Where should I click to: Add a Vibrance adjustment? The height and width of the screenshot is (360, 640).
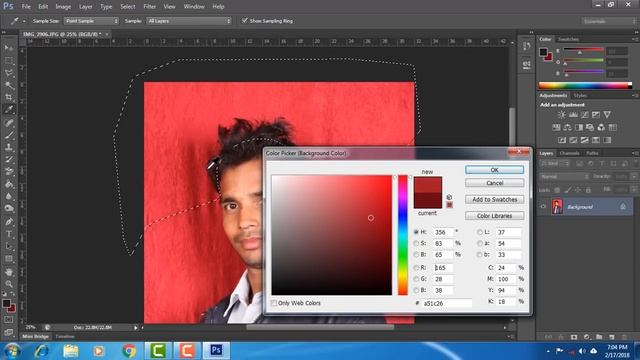pyautogui.click(x=607, y=115)
